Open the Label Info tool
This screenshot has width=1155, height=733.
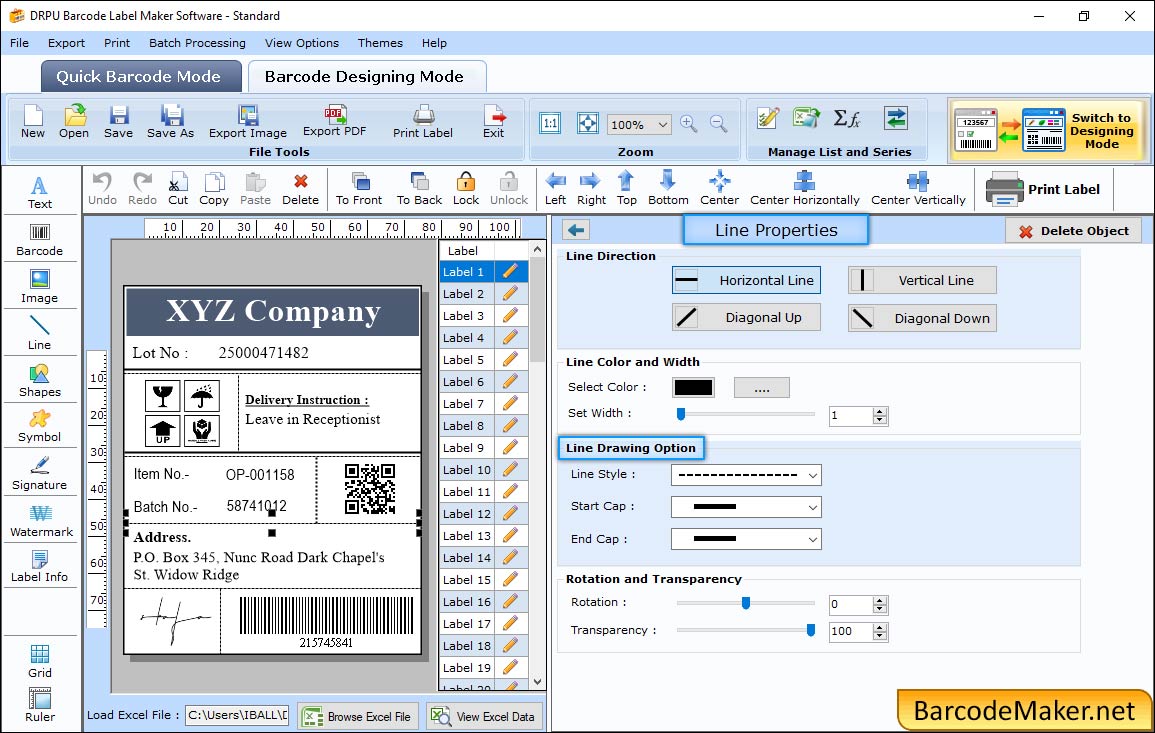[40, 567]
